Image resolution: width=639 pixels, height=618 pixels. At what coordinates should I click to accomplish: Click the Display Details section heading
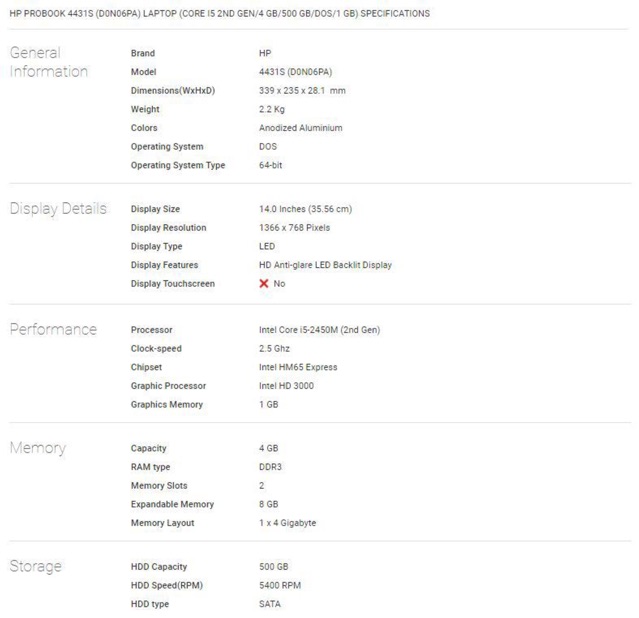(58, 209)
